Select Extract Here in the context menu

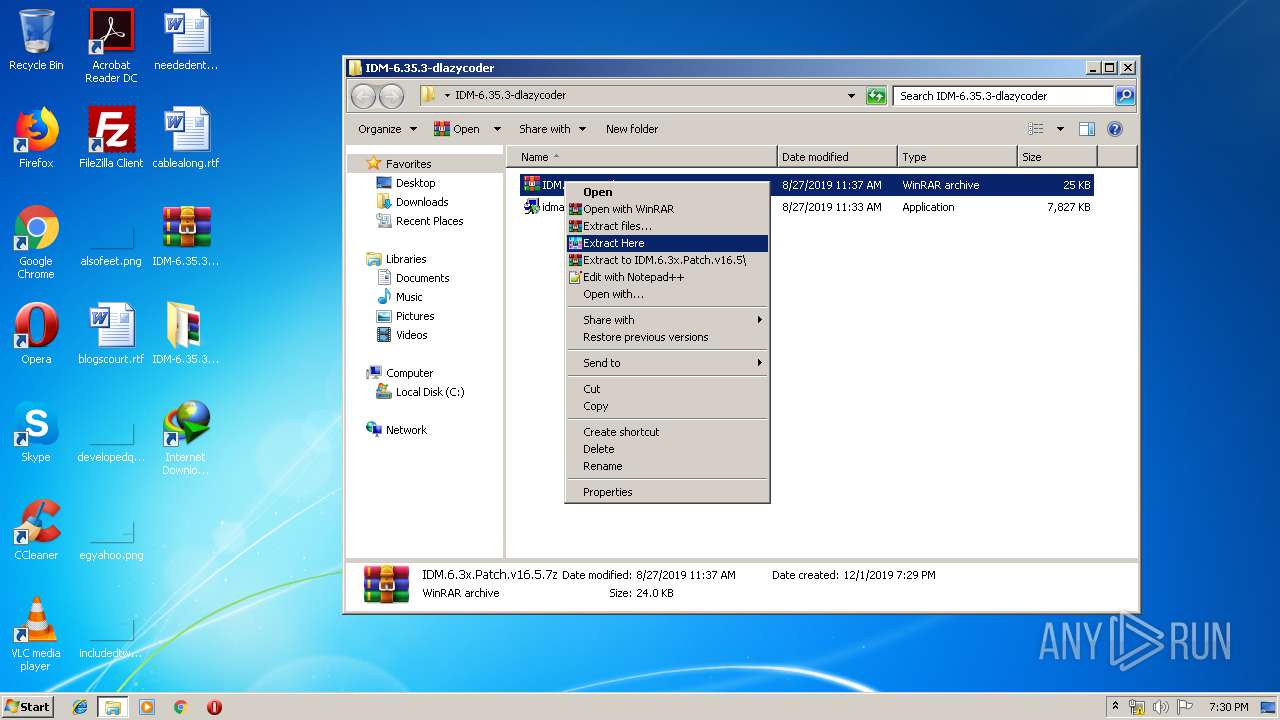point(667,243)
